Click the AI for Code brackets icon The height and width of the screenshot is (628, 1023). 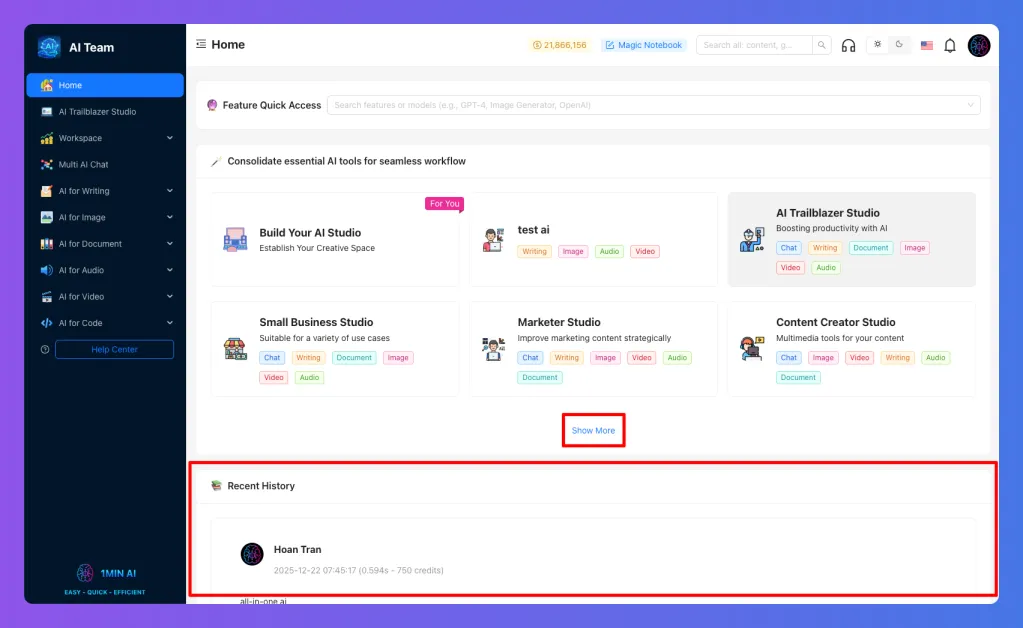click(x=46, y=323)
